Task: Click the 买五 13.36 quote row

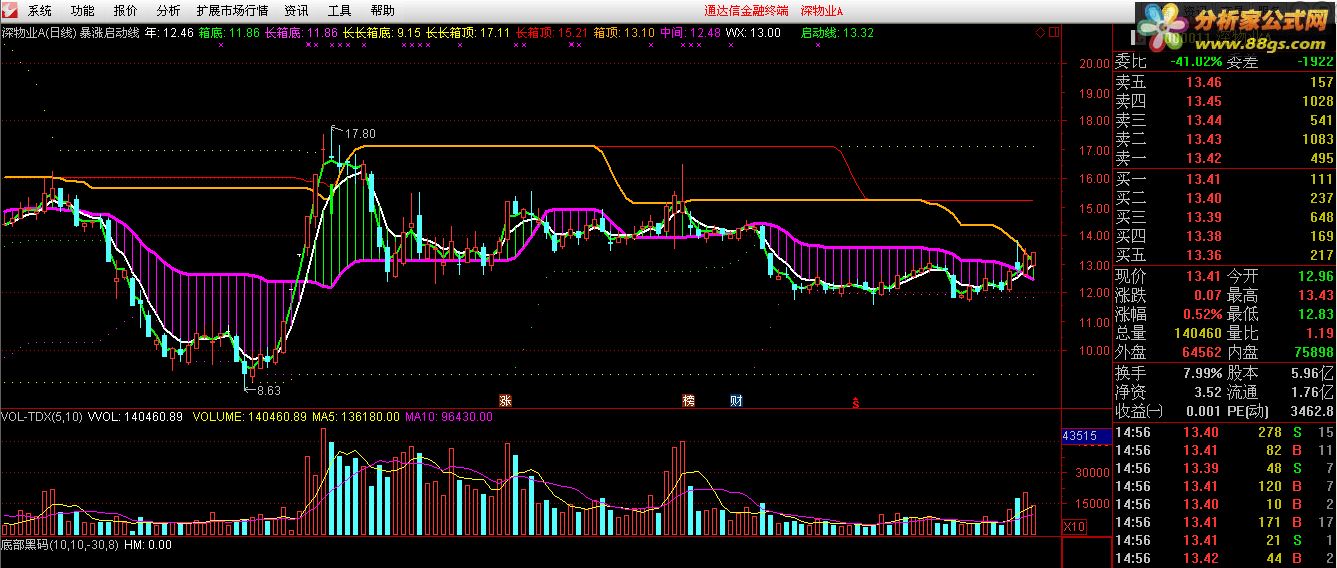Action: pyautogui.click(x=1225, y=255)
